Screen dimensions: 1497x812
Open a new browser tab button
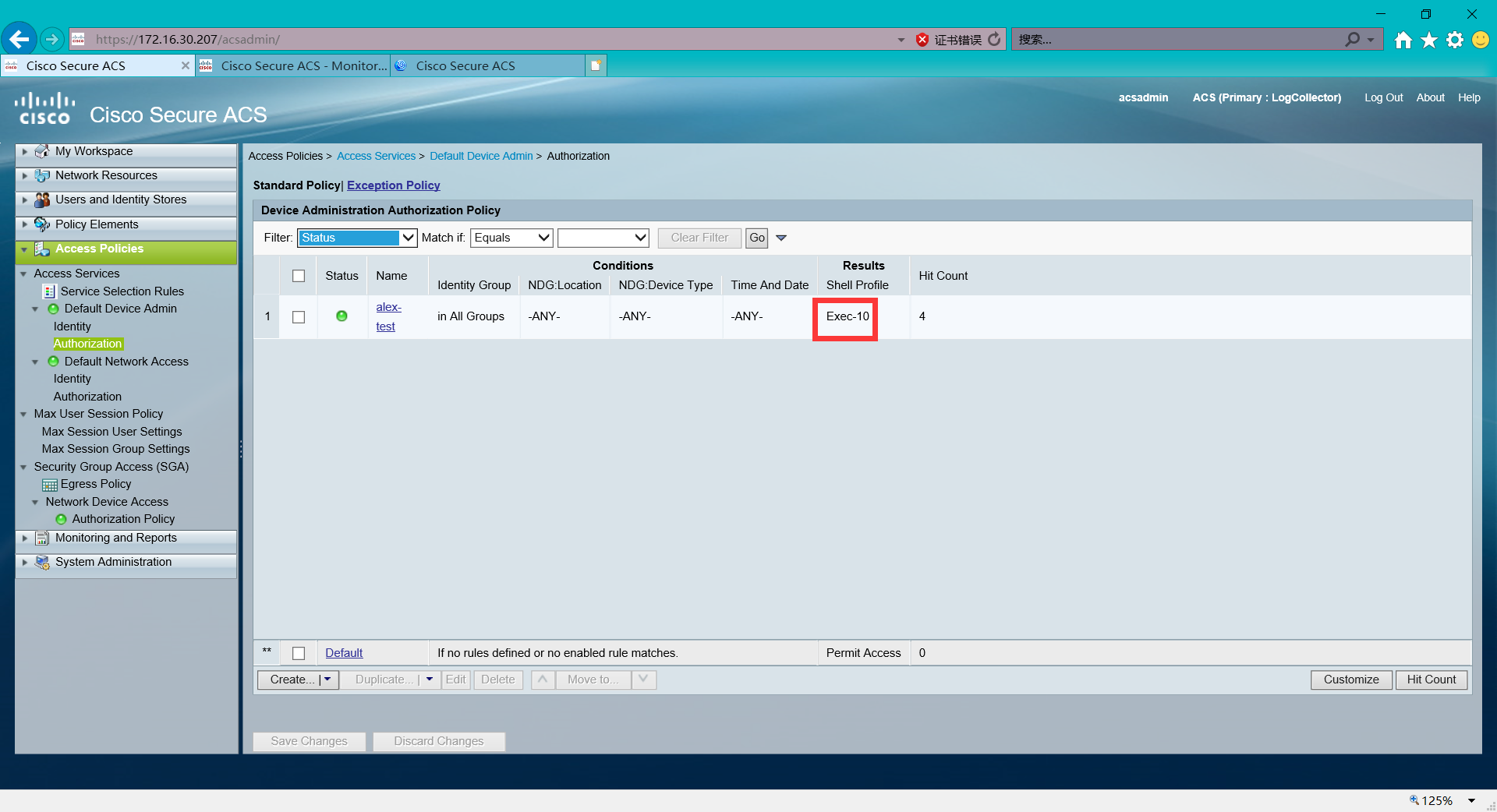click(x=596, y=65)
